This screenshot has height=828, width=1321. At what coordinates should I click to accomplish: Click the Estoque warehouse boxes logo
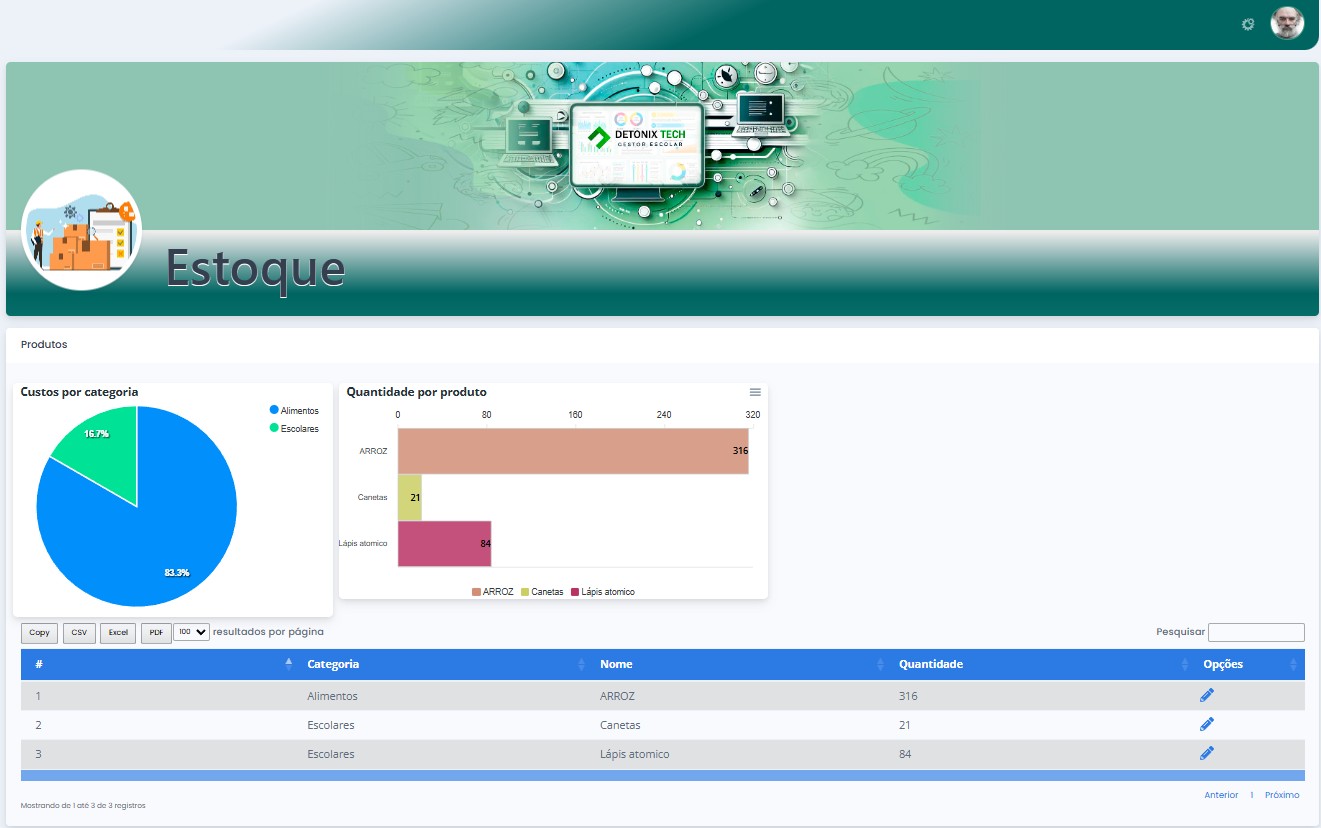[81, 230]
